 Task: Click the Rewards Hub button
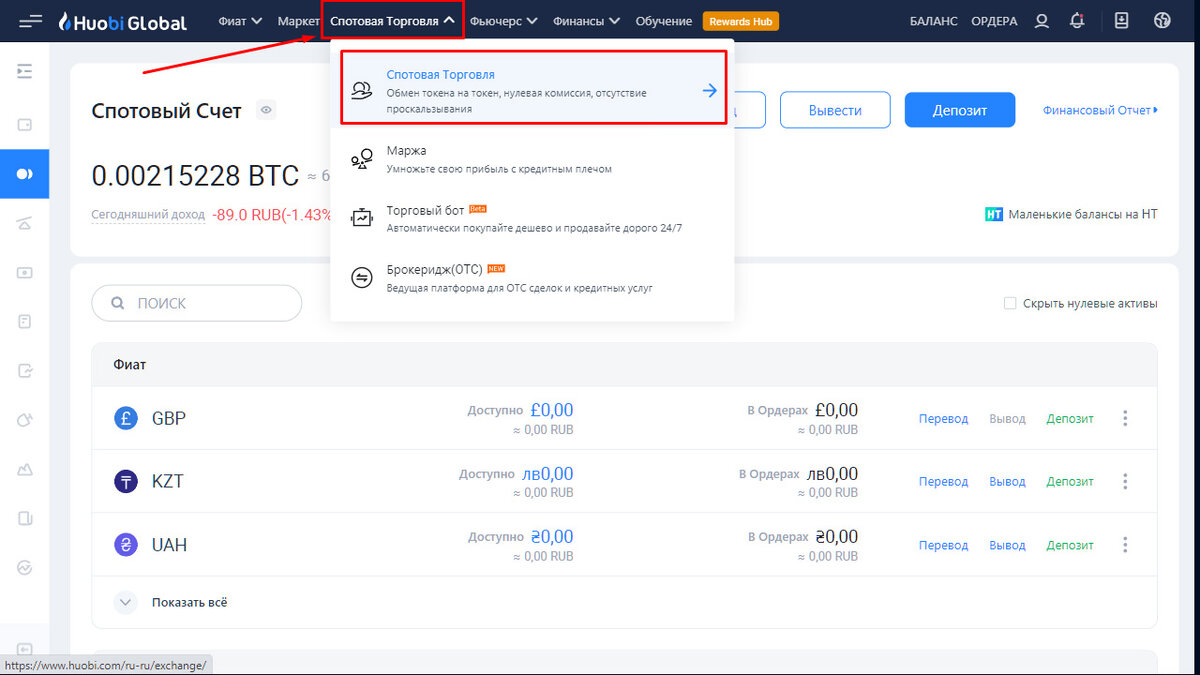click(x=740, y=21)
